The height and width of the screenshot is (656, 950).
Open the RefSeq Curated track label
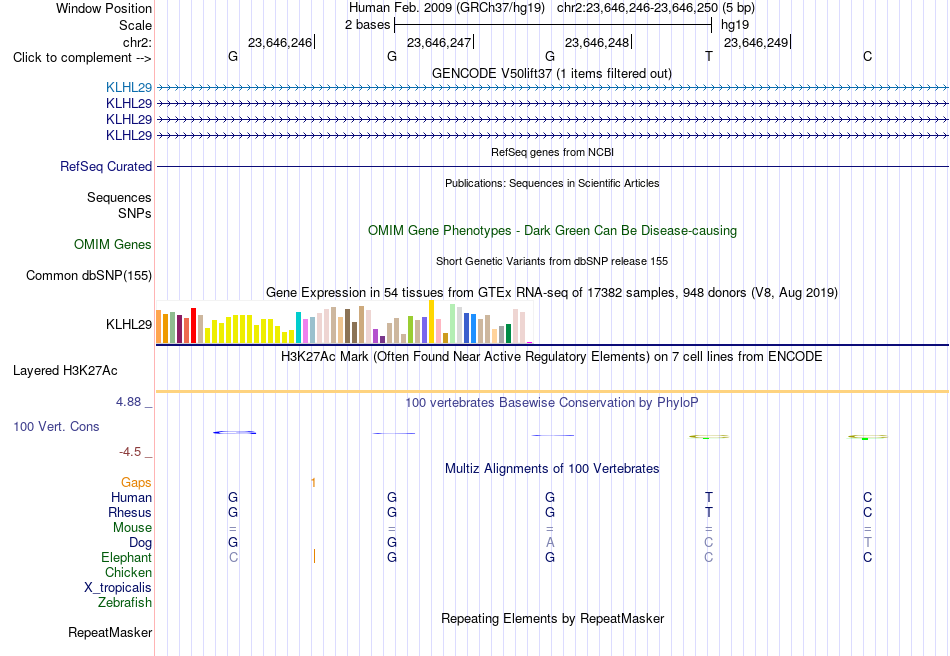click(106, 167)
